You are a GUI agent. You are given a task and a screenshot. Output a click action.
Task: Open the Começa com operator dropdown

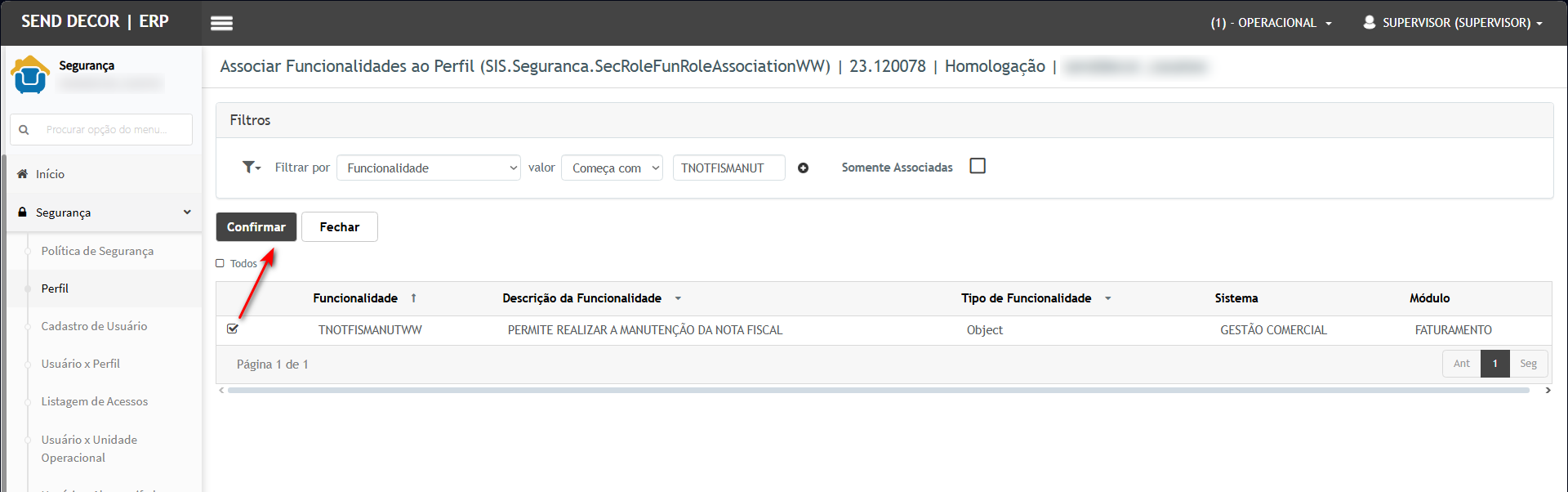611,168
